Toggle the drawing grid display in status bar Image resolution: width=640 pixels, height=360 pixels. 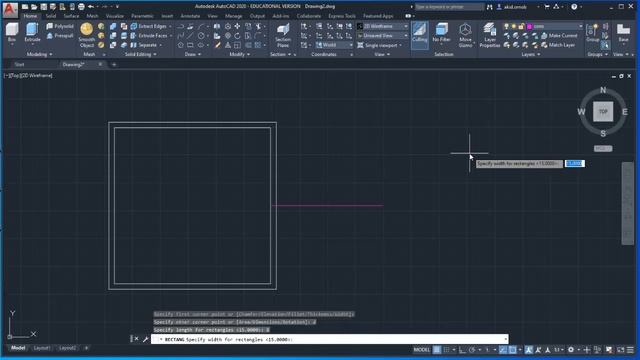click(x=437, y=350)
